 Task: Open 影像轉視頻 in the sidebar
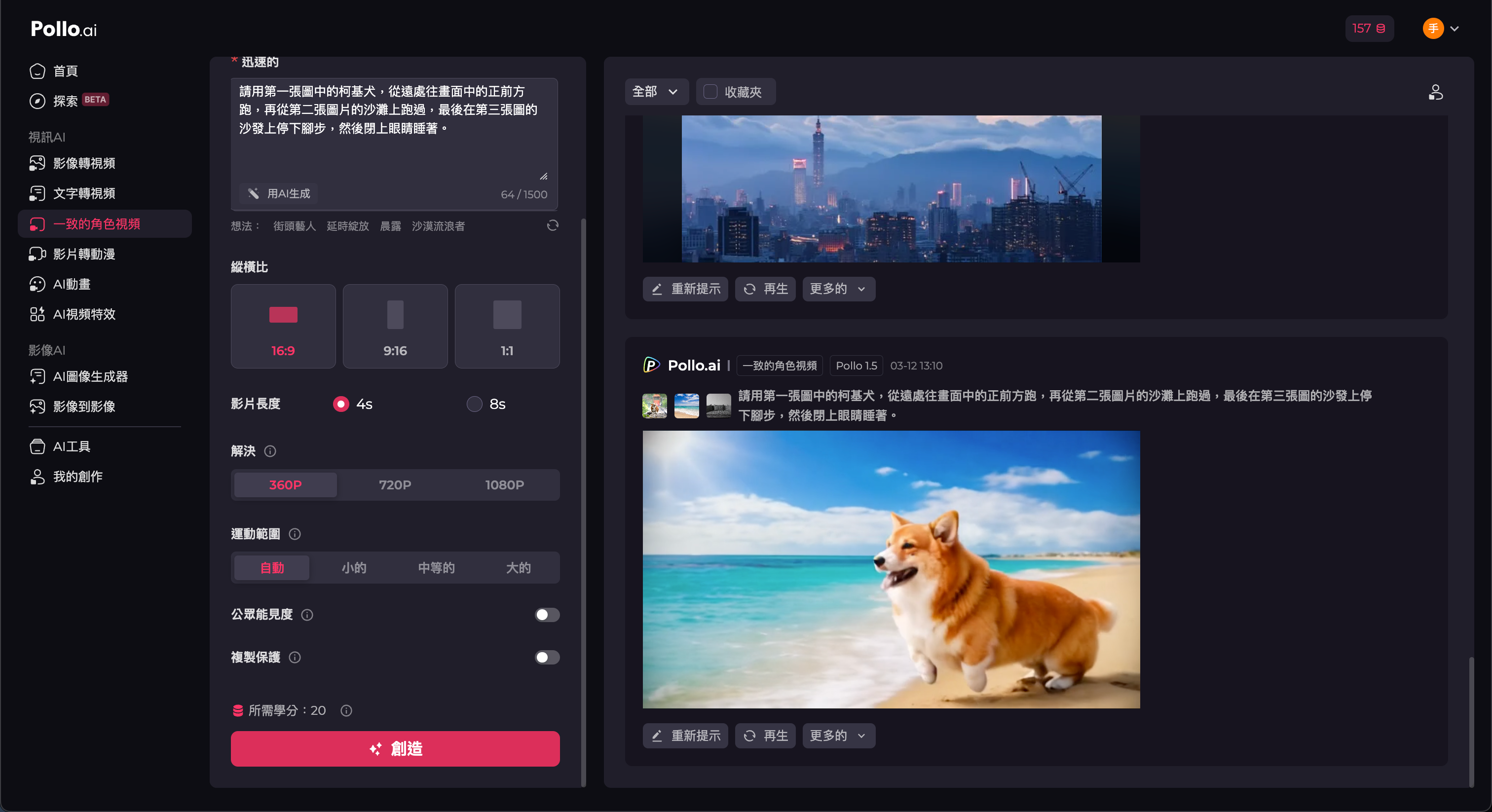[84, 163]
